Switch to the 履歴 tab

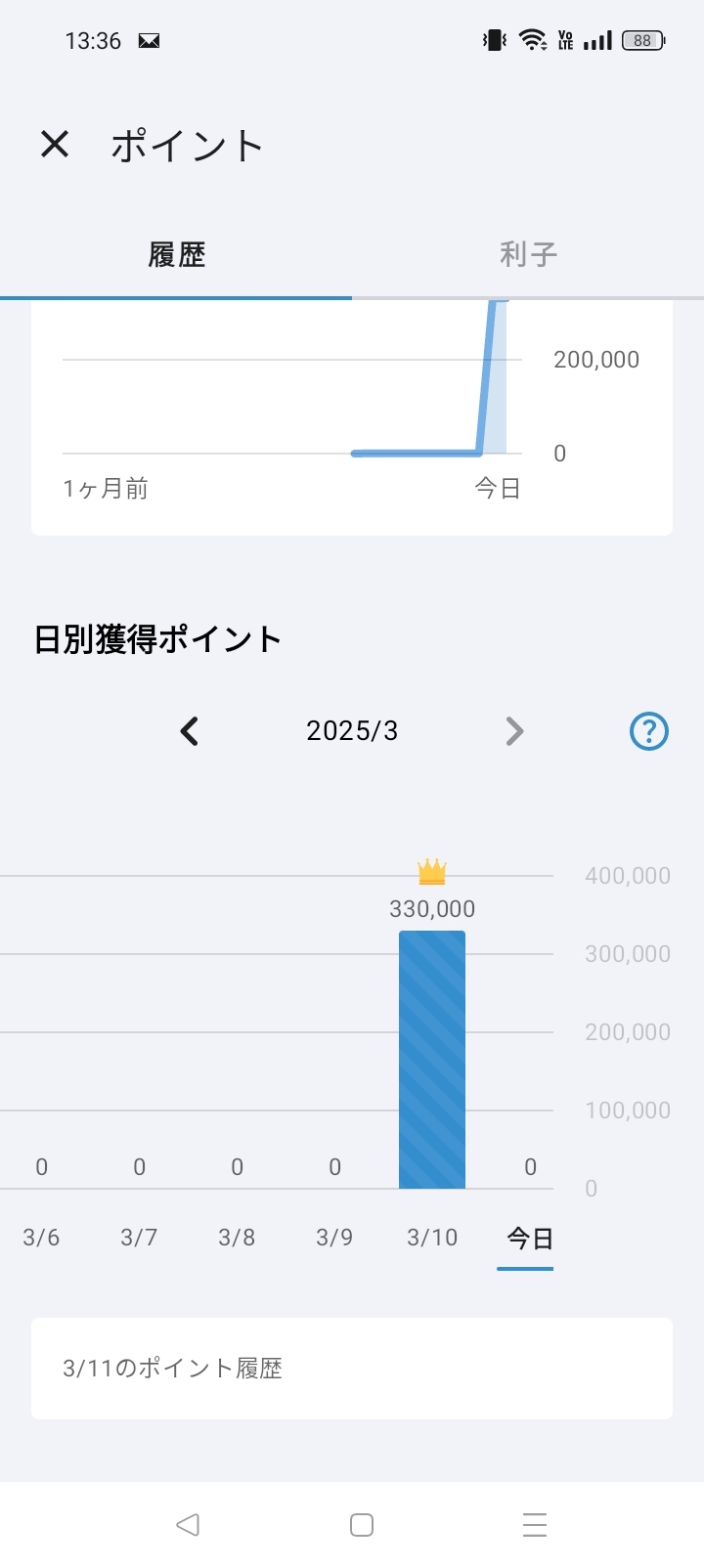[x=176, y=255]
